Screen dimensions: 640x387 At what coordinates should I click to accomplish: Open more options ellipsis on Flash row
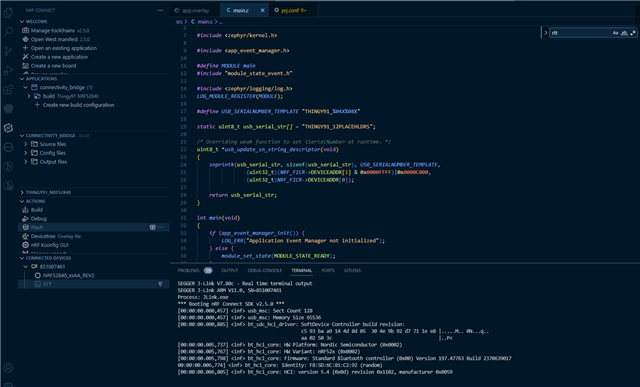click(x=161, y=227)
